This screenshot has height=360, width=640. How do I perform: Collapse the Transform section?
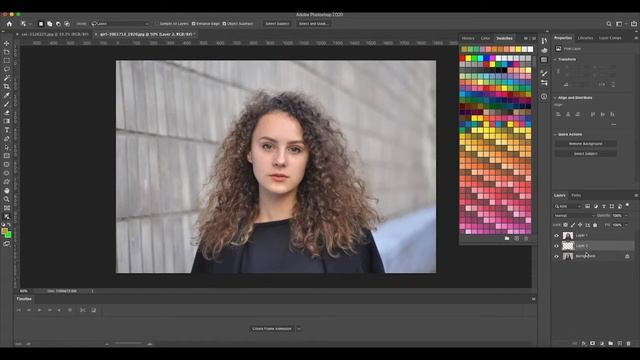tap(555, 60)
